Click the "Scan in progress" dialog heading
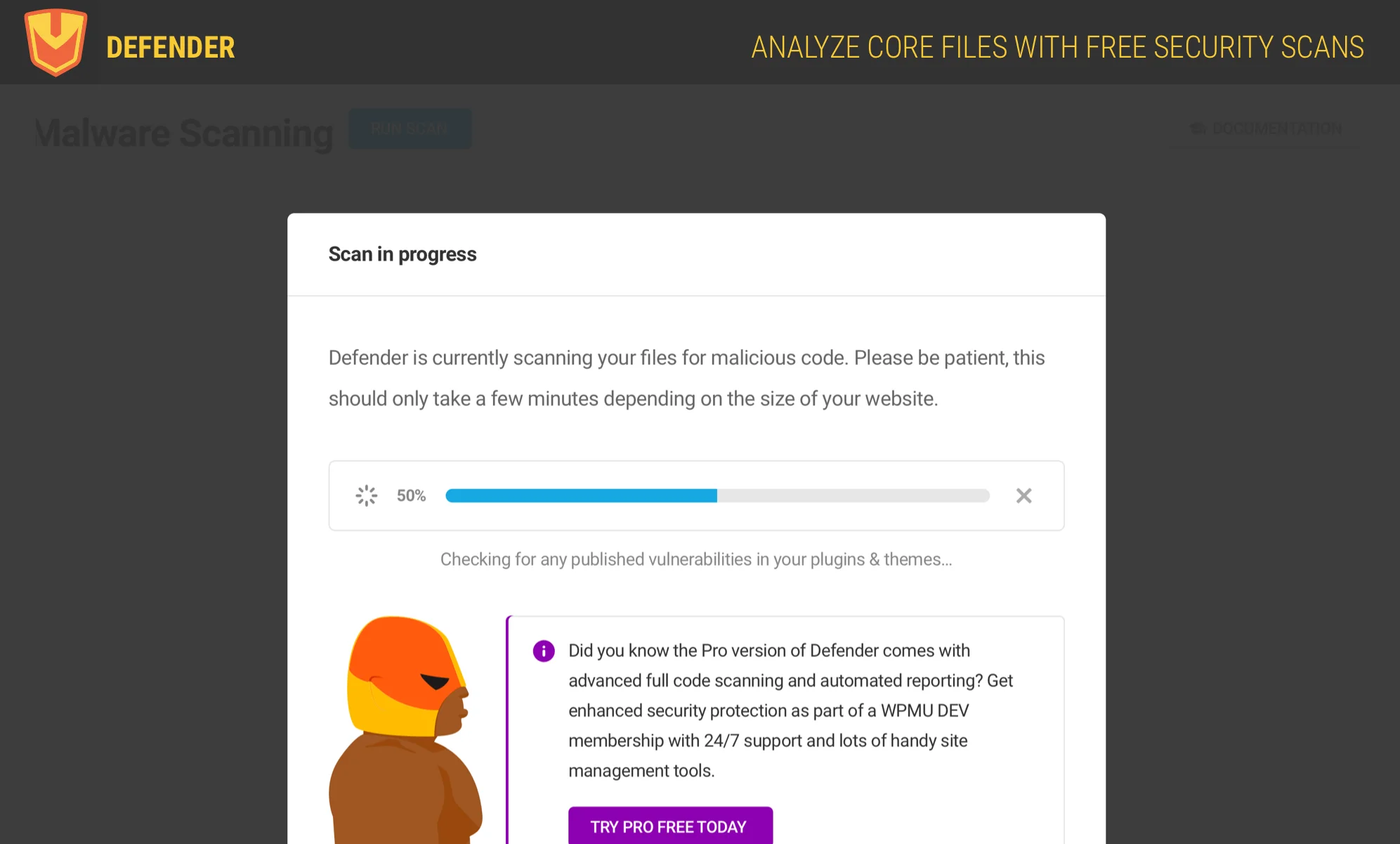The height and width of the screenshot is (844, 1400). [403, 254]
